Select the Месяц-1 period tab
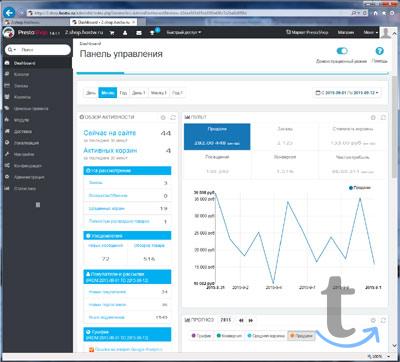 (159, 93)
